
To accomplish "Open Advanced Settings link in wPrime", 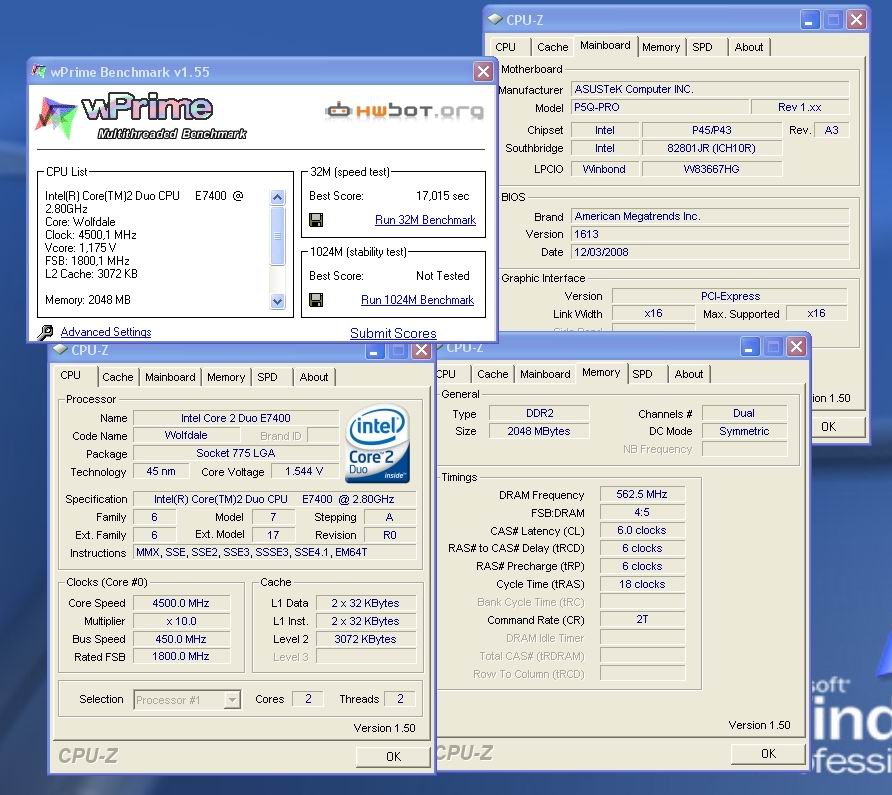I will [106, 332].
